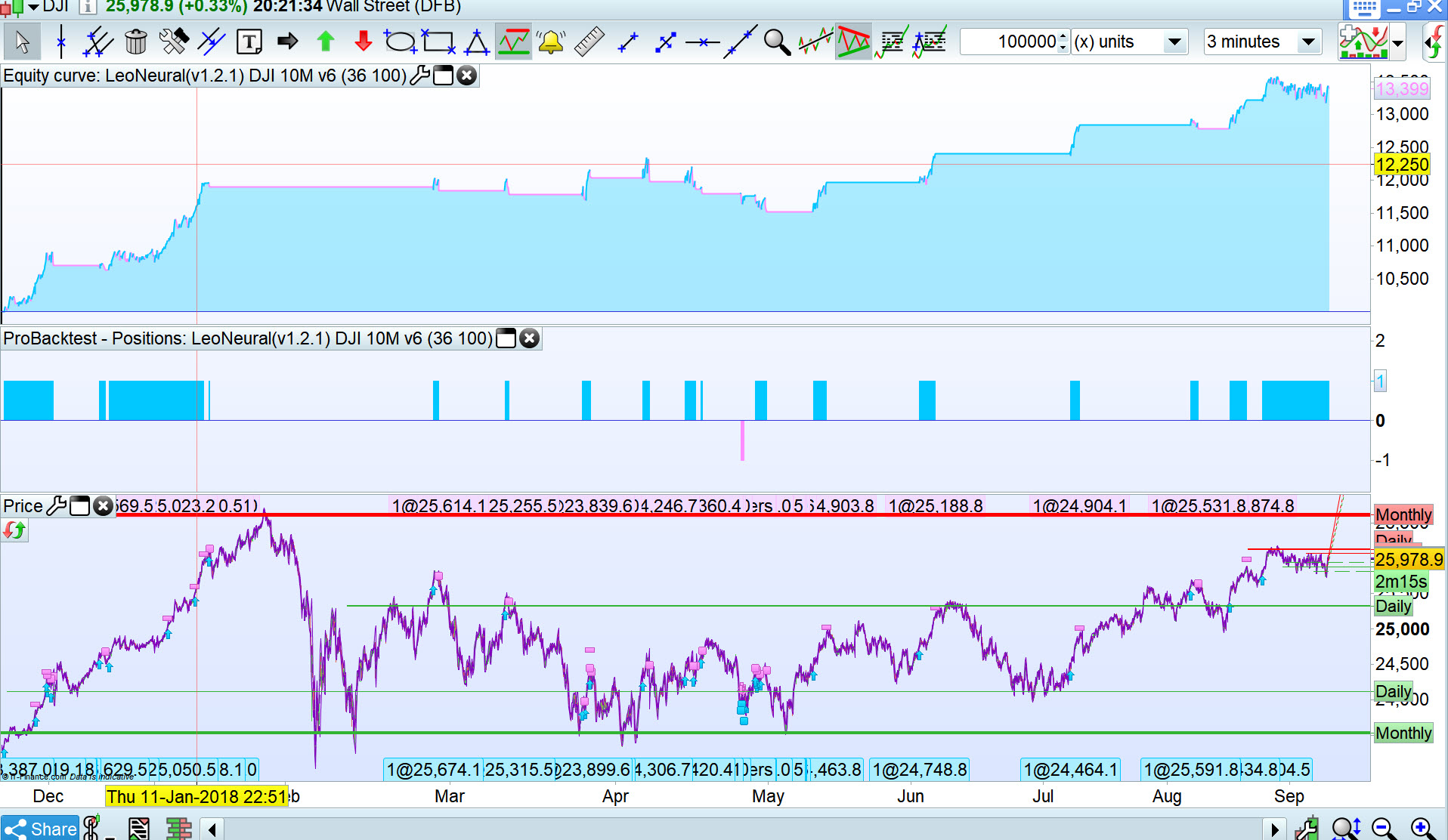Maximize the Equity curve panel
1448x840 pixels.
click(x=444, y=76)
